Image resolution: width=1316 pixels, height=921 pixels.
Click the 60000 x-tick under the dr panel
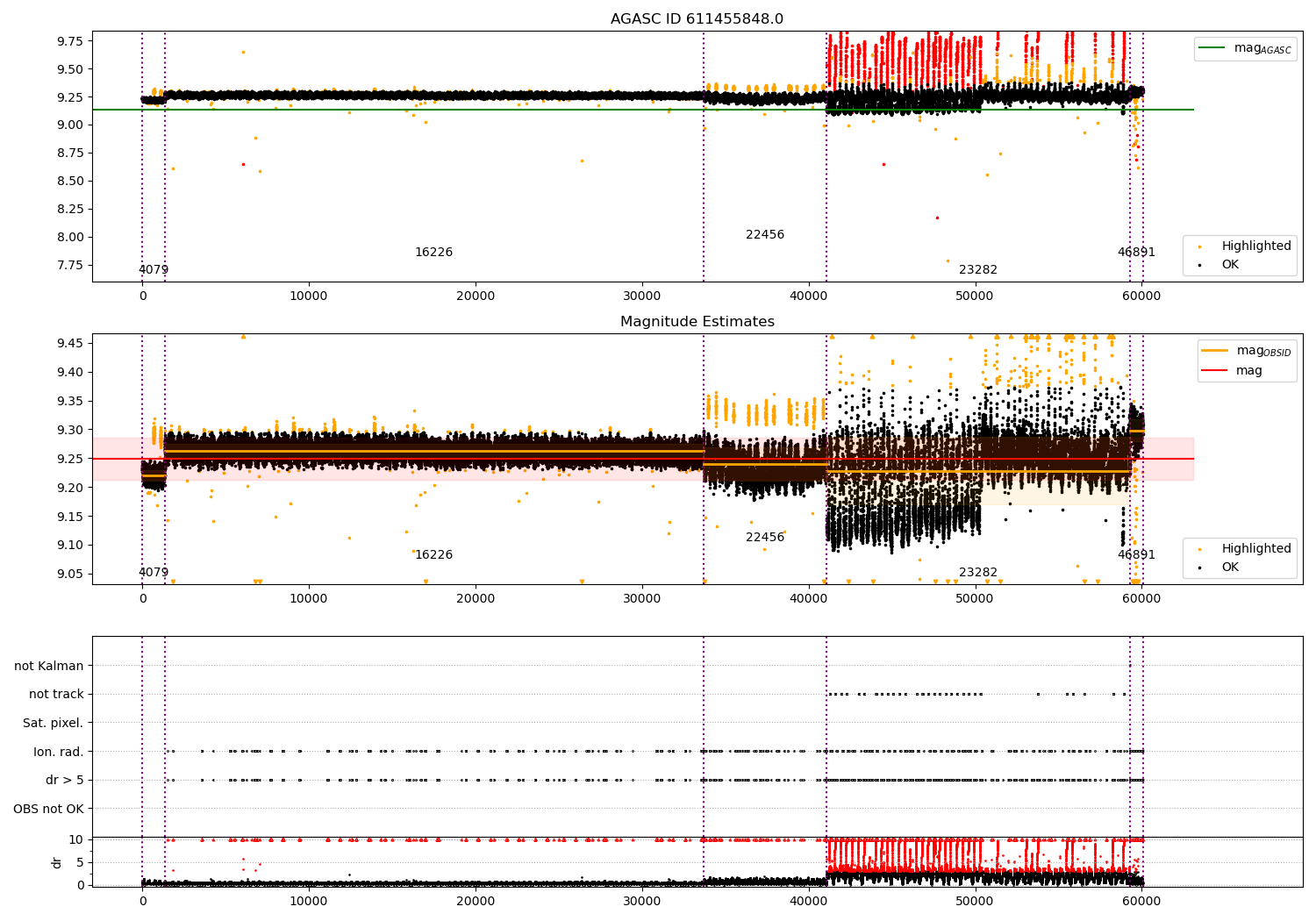click(x=1141, y=901)
